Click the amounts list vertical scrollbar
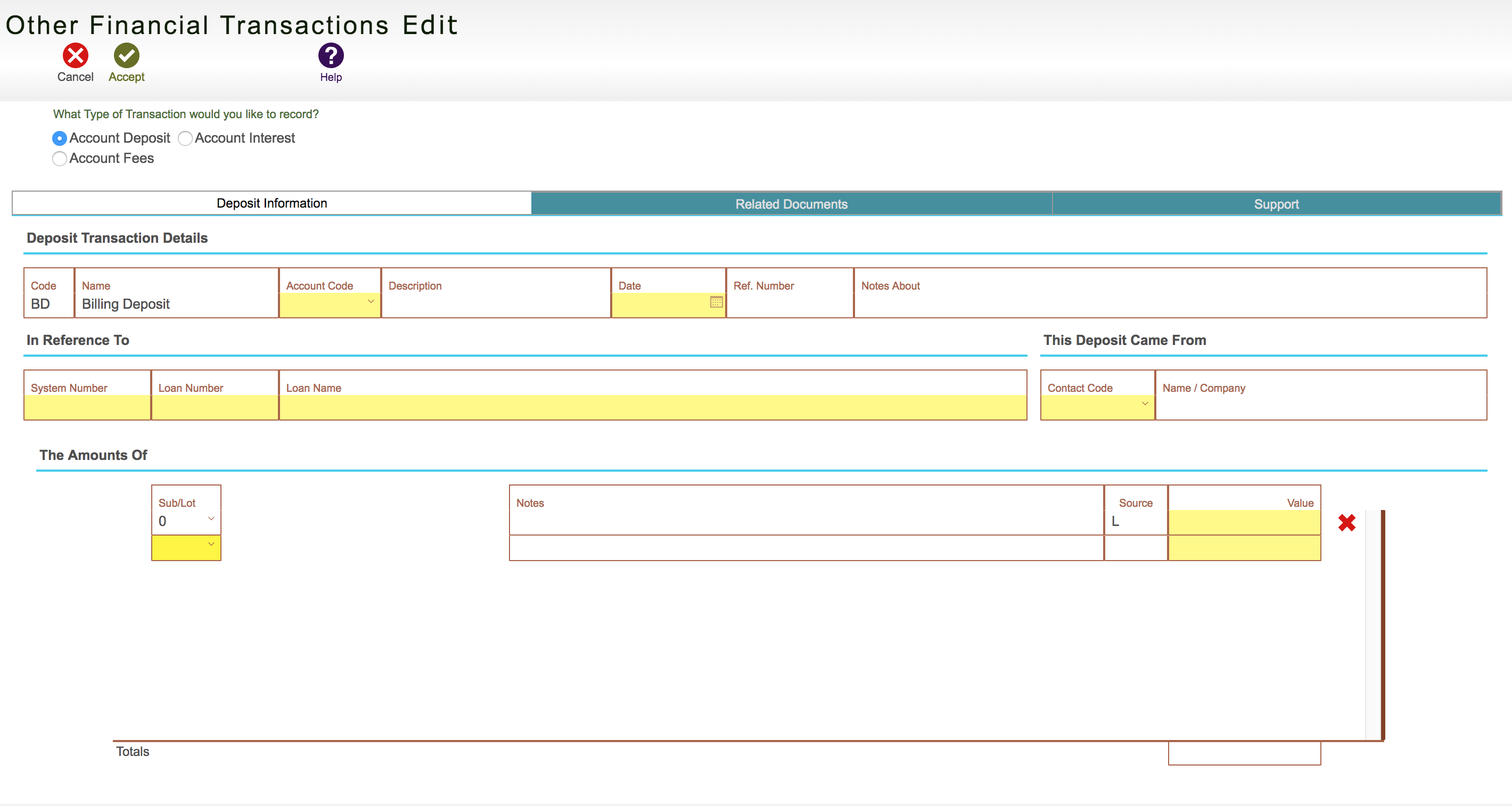1512x806 pixels. (x=1373, y=624)
